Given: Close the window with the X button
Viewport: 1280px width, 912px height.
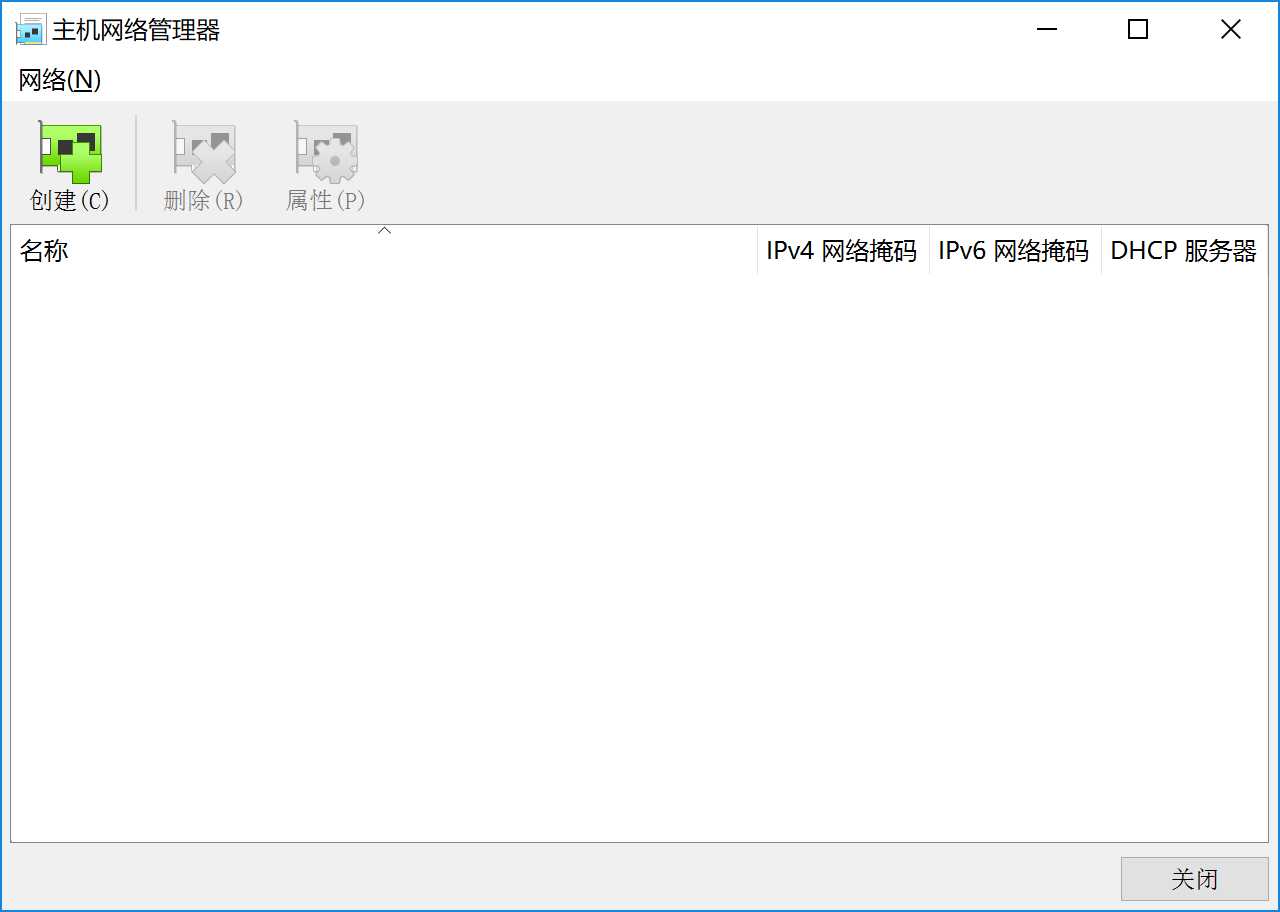Looking at the screenshot, I should (x=1231, y=30).
